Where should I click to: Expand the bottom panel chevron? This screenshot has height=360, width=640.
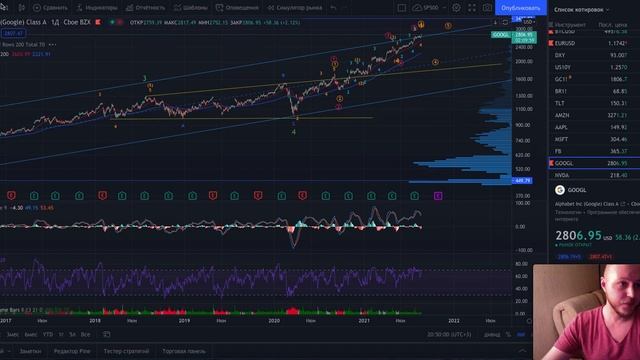click(522, 351)
